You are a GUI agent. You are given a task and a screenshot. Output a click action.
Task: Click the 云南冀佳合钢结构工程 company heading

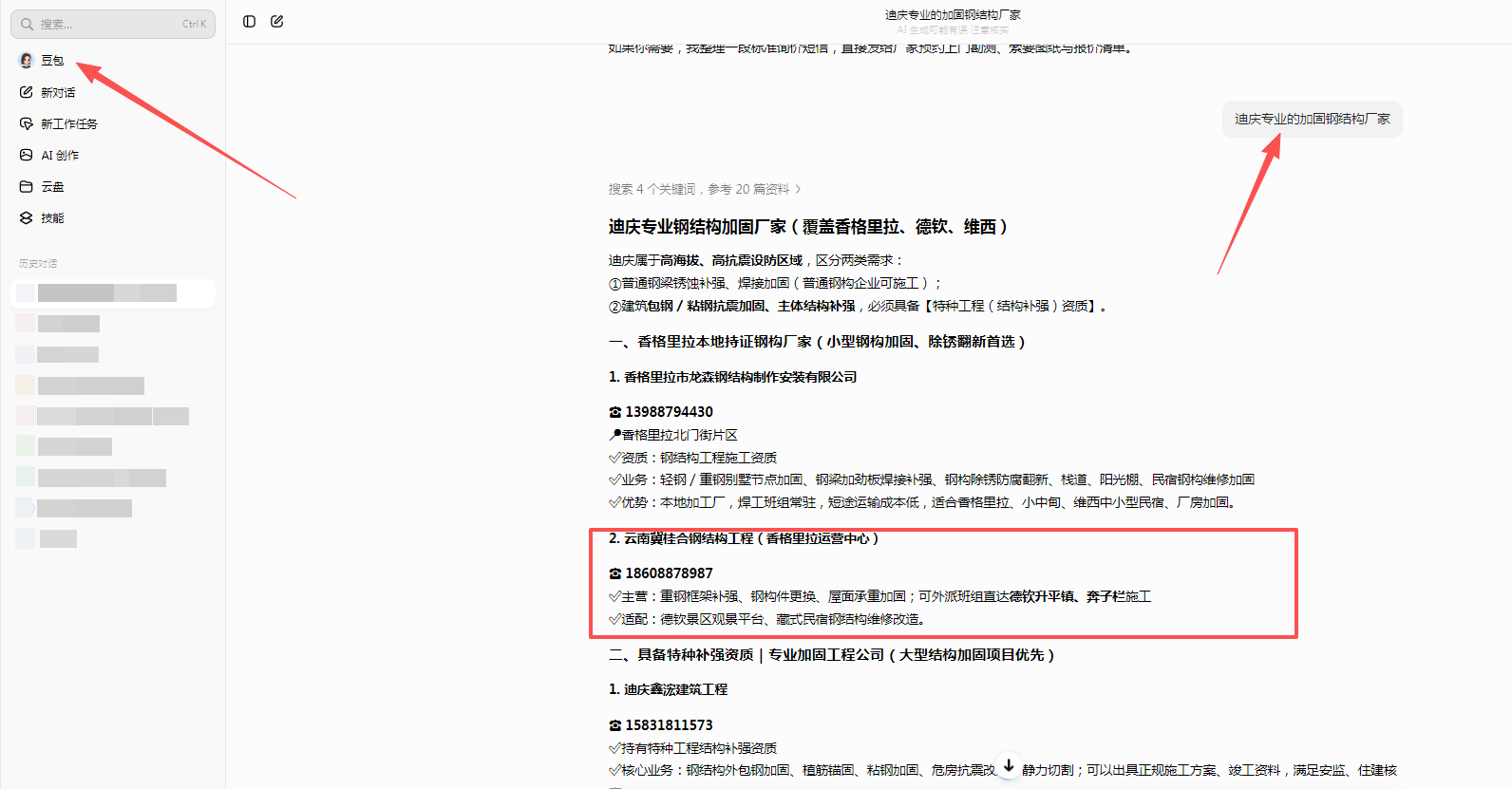pos(744,538)
